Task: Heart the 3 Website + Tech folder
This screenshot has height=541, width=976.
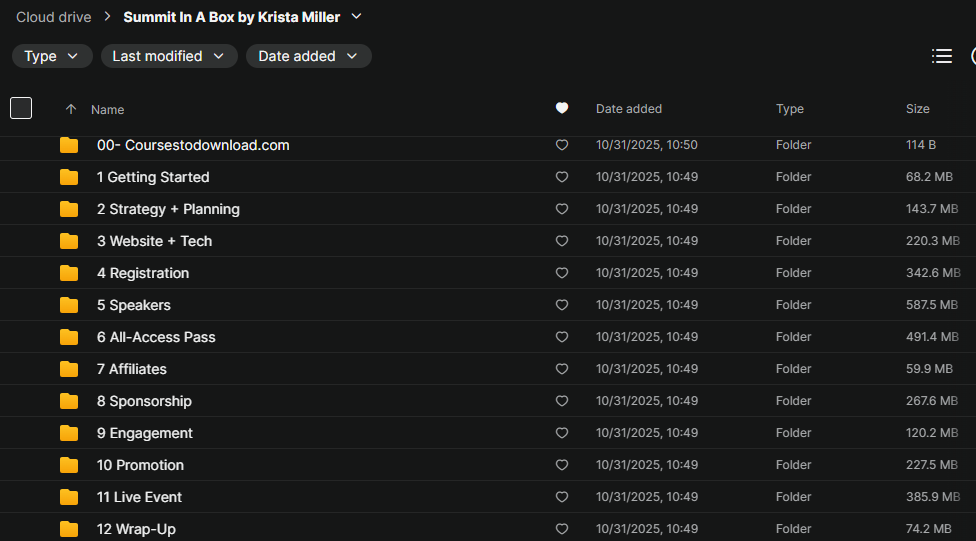Action: click(562, 241)
